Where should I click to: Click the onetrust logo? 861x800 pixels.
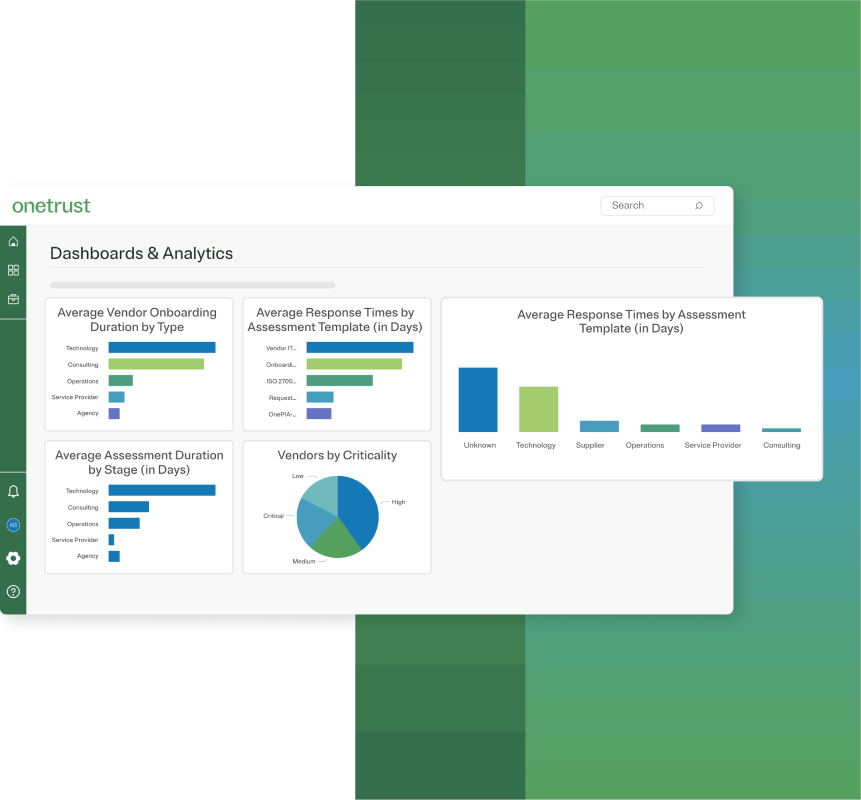(x=51, y=206)
